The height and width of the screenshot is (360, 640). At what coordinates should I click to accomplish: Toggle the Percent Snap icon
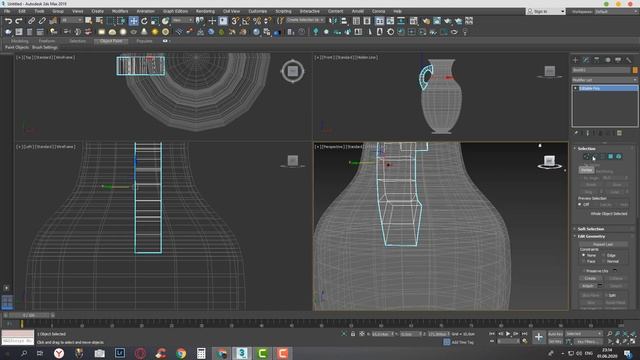click(257, 21)
